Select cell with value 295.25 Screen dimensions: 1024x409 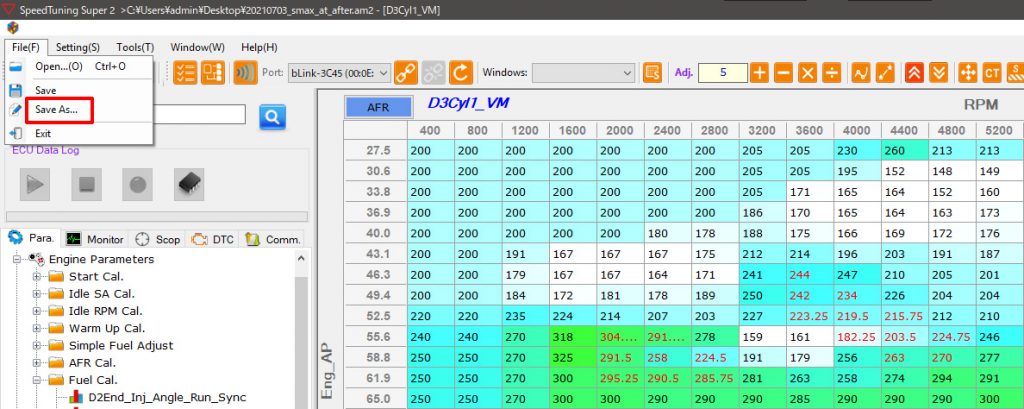(x=620, y=378)
